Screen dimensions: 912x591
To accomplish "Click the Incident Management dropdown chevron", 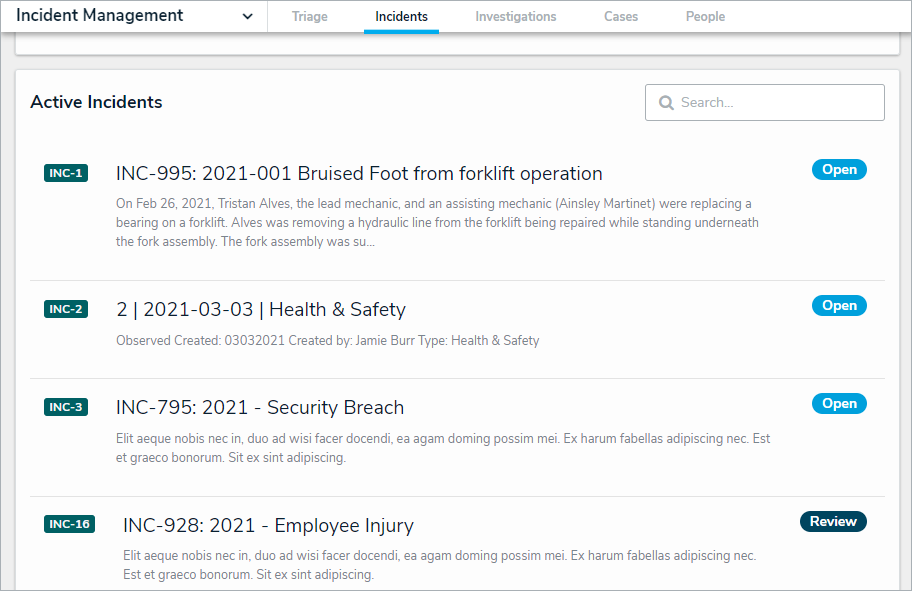I will click(x=248, y=17).
